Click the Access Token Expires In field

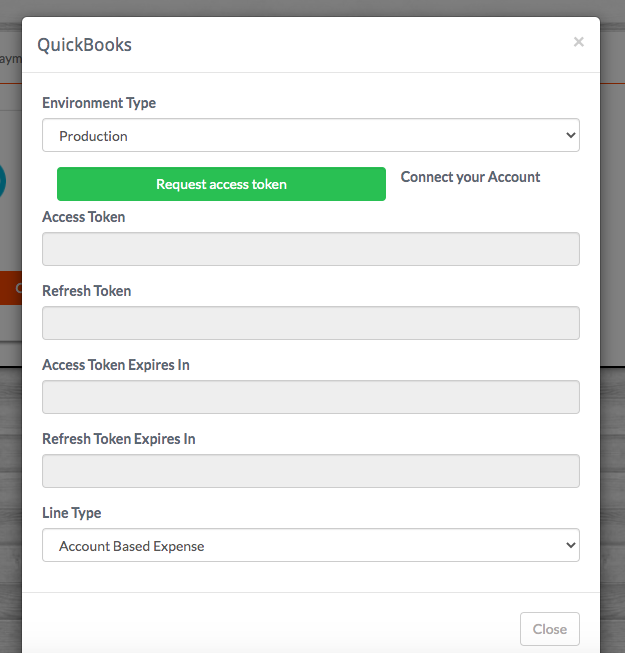[x=311, y=397]
